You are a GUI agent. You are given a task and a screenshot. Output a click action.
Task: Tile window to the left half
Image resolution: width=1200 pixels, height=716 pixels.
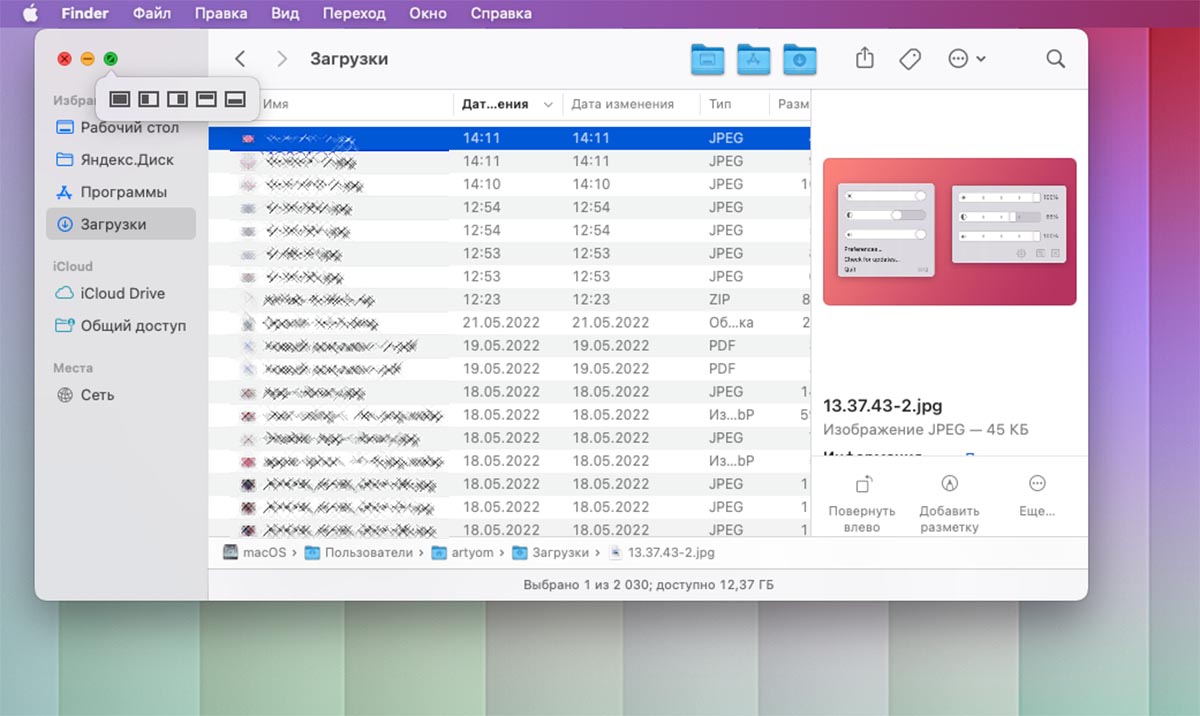148,99
